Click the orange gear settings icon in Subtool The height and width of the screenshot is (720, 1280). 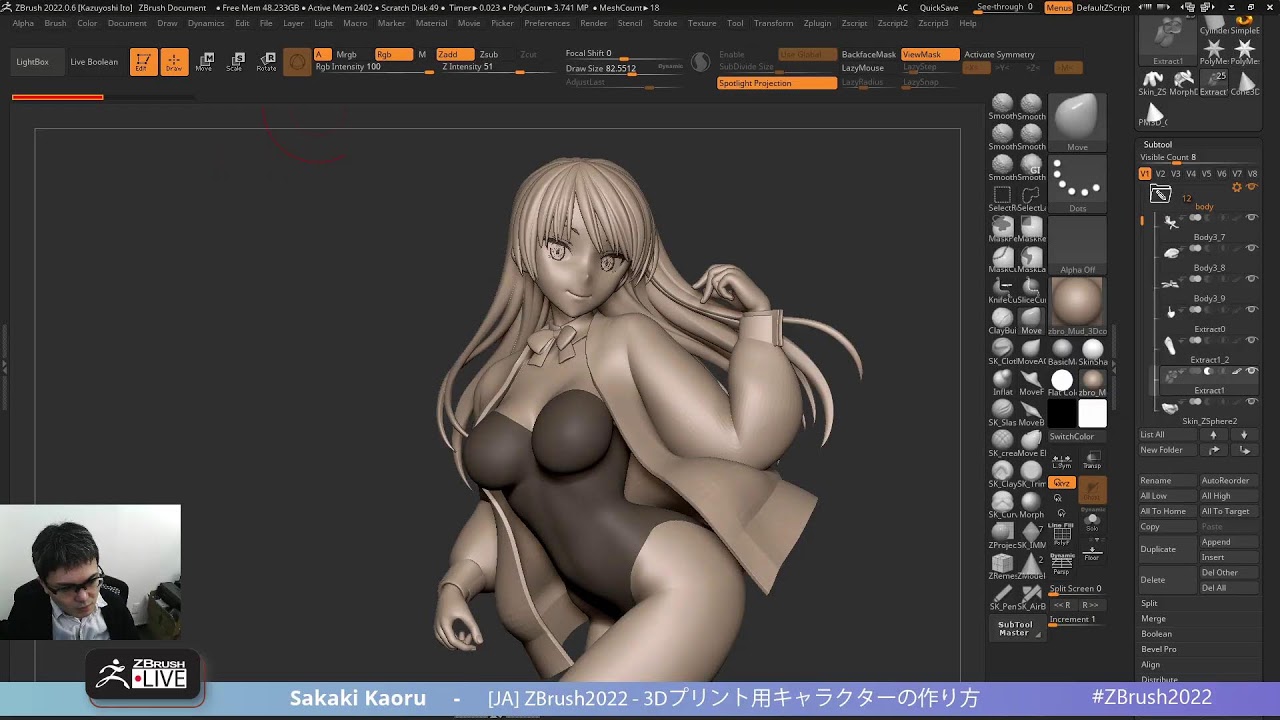pos(1237,187)
